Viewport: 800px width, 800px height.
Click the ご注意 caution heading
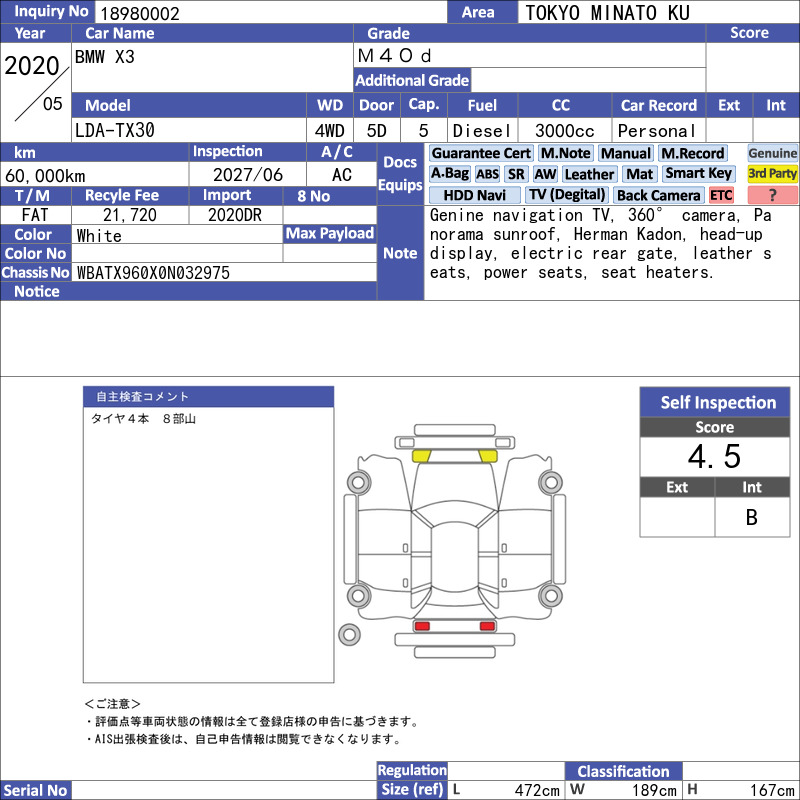(x=112, y=704)
